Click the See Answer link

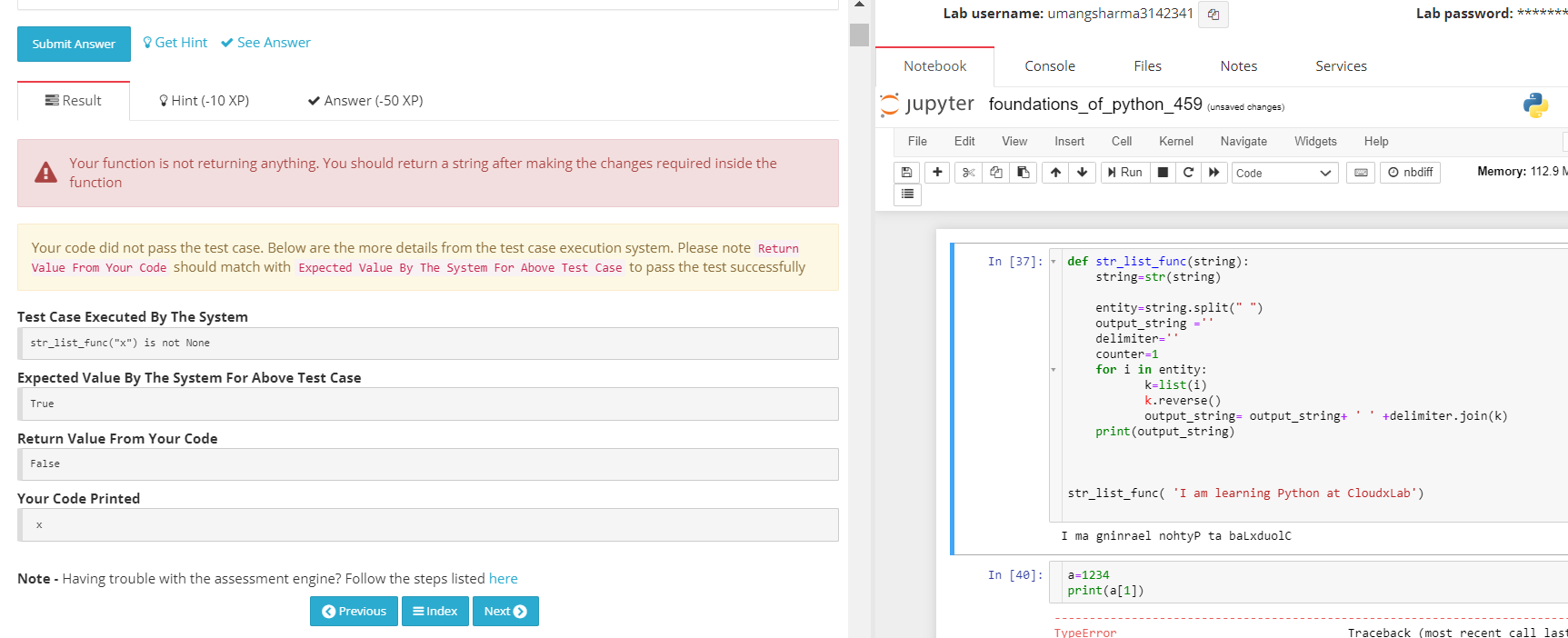pyautogui.click(x=265, y=43)
